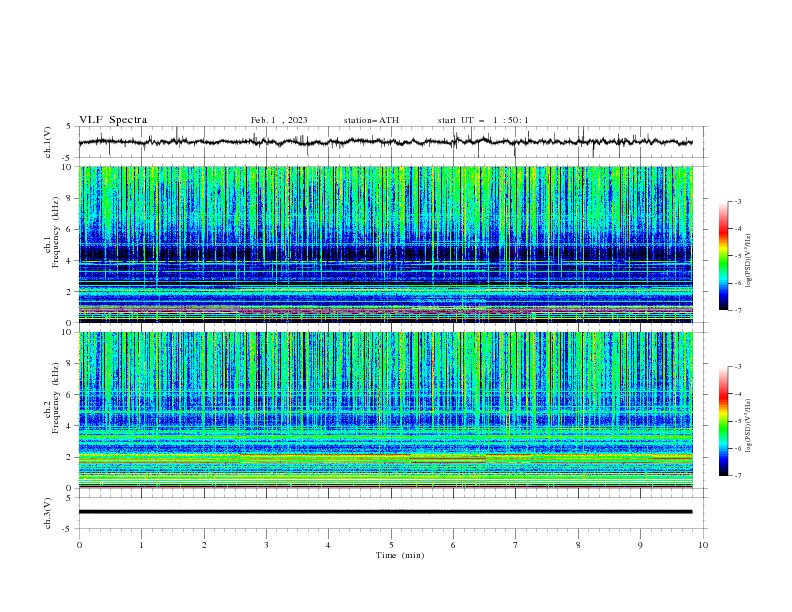Click time axis tick label "7"

pyautogui.click(x=516, y=545)
